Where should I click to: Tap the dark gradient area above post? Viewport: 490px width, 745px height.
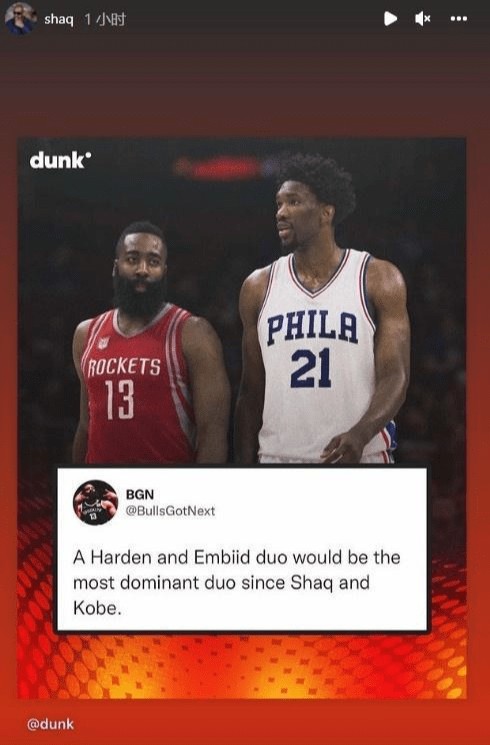pyautogui.click(x=245, y=86)
